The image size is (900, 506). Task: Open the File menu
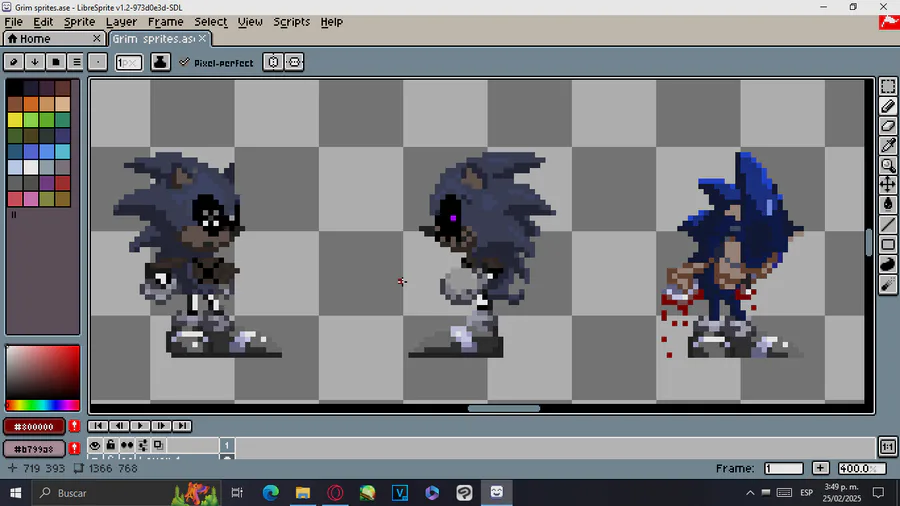(x=14, y=22)
